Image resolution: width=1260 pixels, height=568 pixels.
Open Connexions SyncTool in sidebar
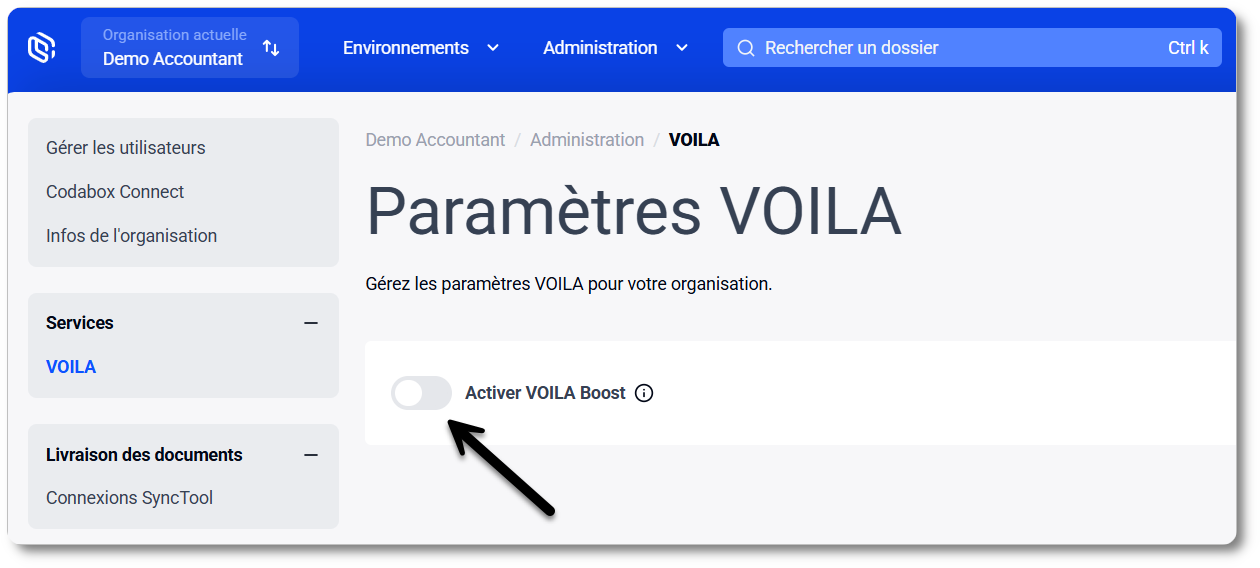(x=129, y=498)
